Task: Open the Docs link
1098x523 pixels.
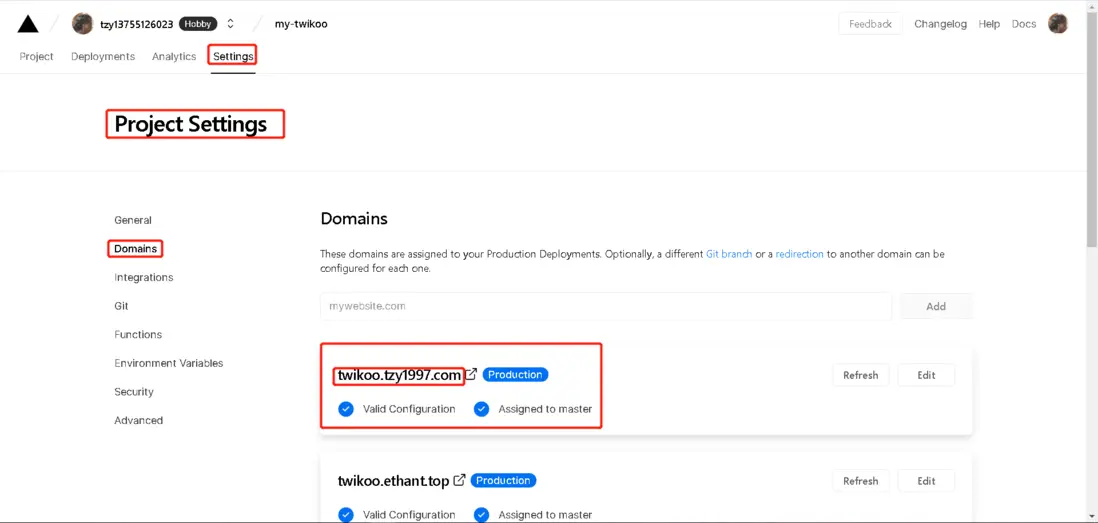Action: [1024, 24]
